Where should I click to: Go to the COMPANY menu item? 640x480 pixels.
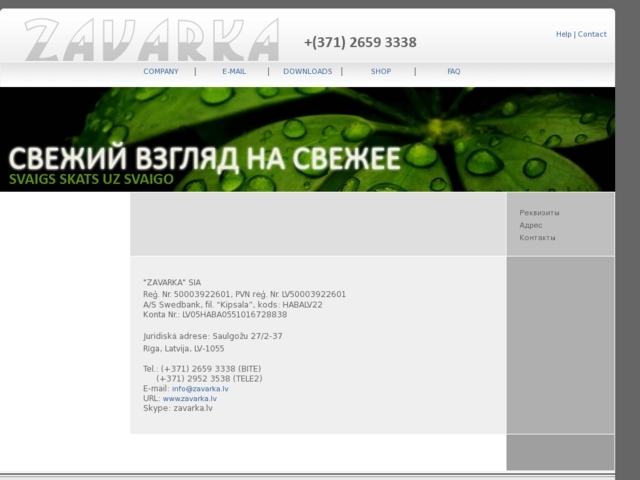coord(161,71)
